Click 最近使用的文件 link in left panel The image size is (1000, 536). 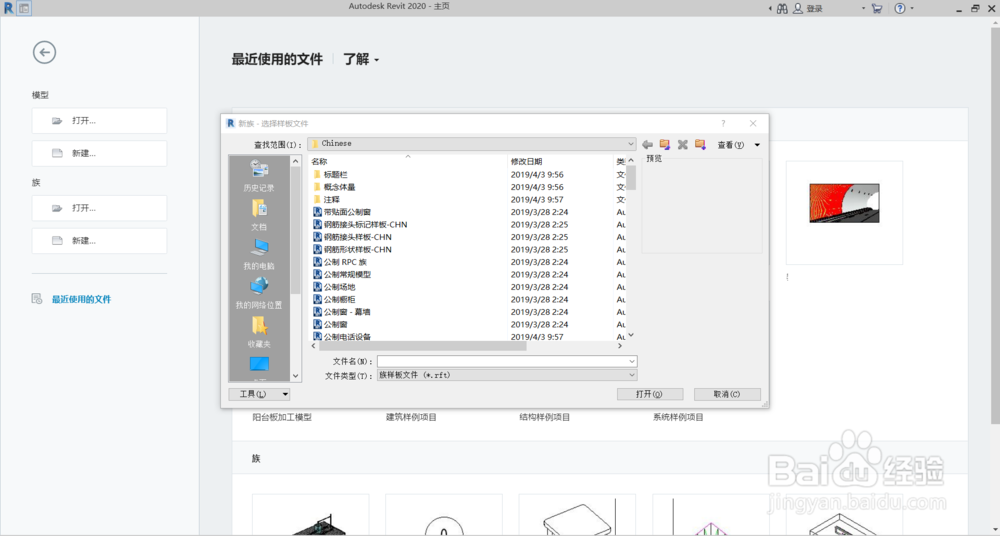pos(81,299)
